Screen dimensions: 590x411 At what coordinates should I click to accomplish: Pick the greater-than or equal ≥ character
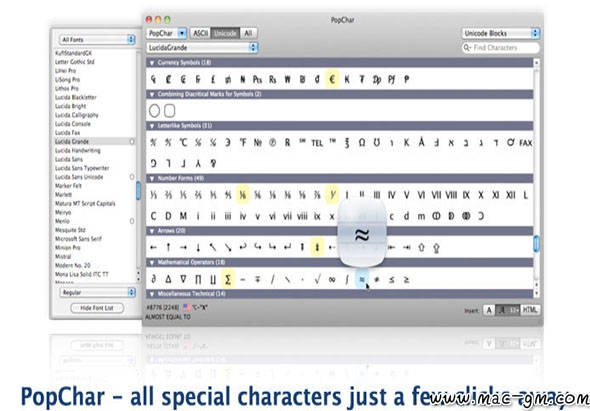click(406, 279)
